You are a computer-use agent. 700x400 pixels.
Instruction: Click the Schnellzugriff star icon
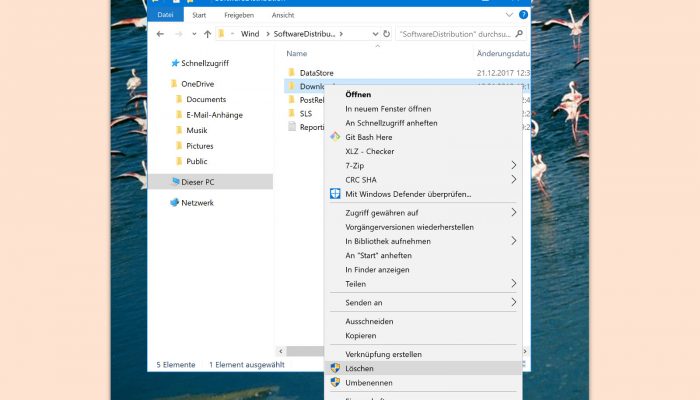pyautogui.click(x=175, y=63)
